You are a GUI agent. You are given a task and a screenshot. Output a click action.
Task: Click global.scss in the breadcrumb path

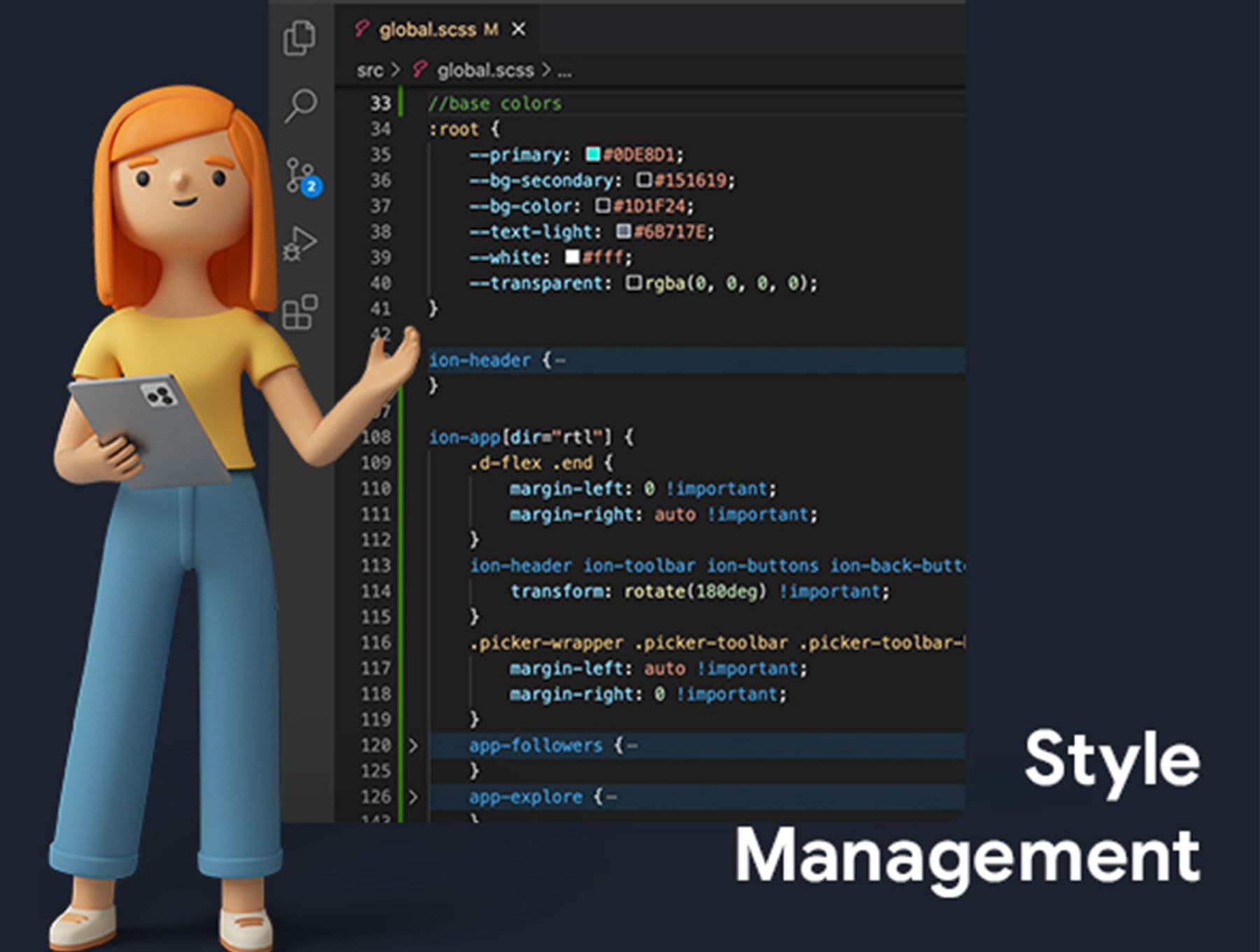point(484,70)
